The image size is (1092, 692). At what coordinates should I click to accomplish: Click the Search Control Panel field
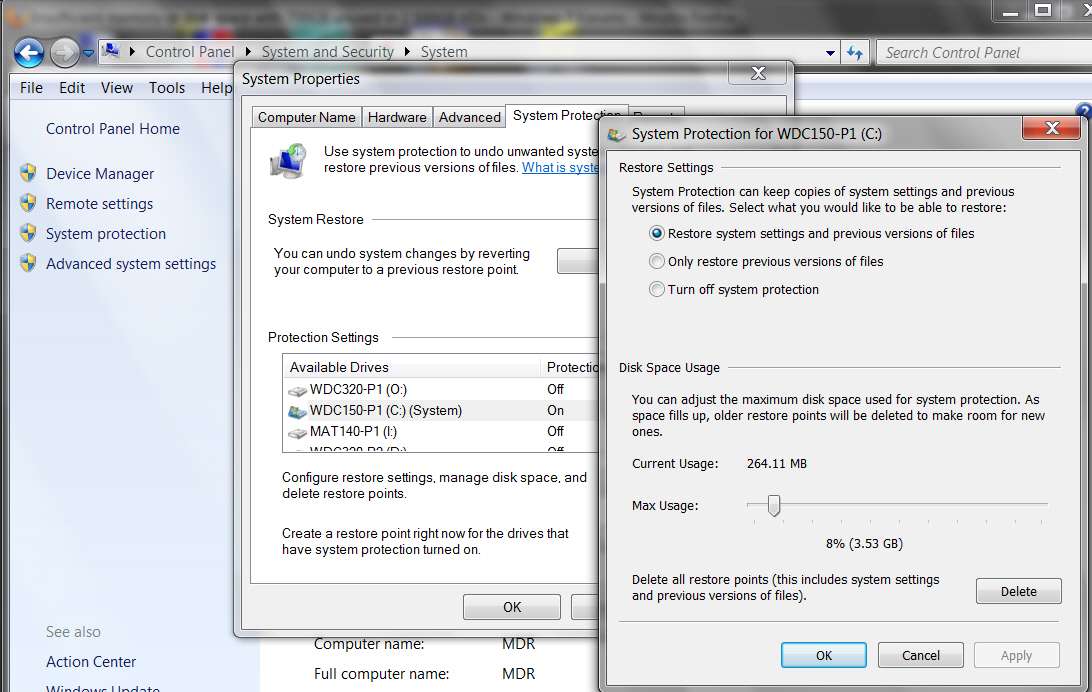[x=983, y=53]
